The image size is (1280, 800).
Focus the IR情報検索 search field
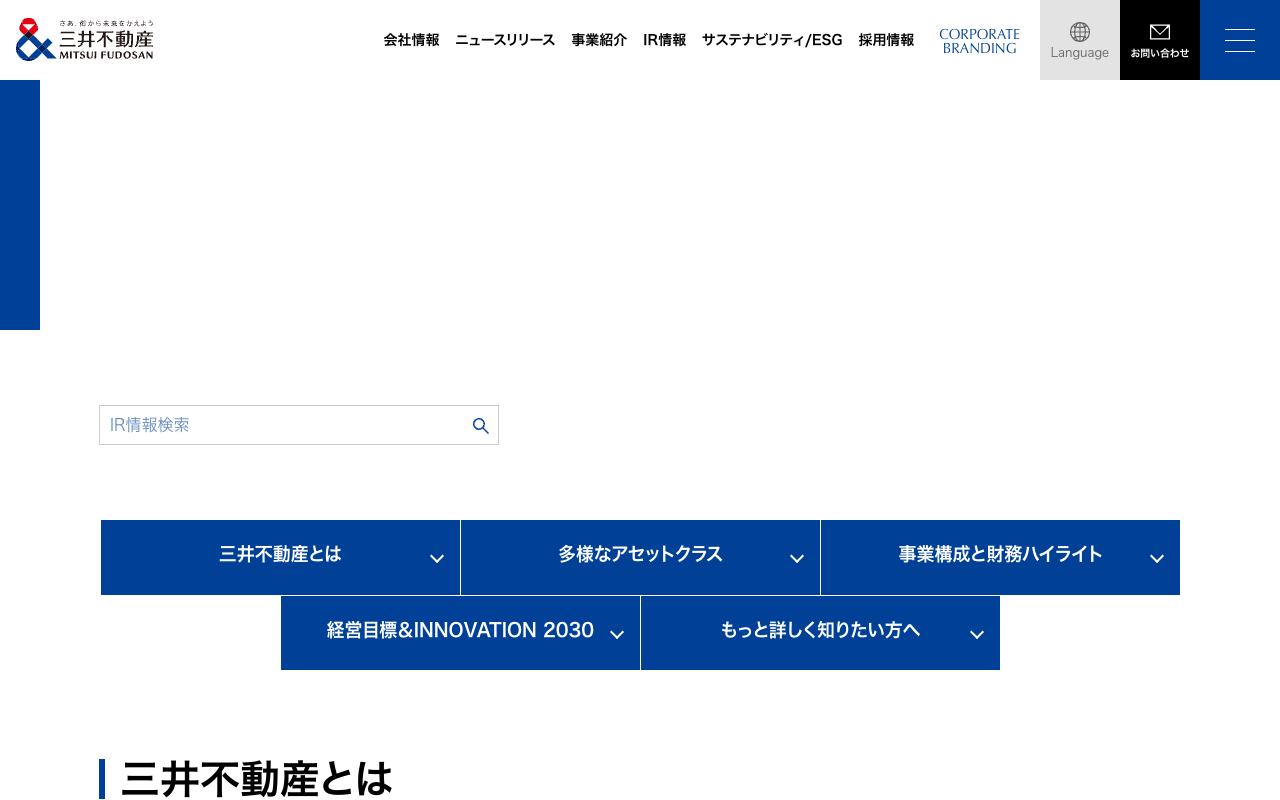coord(299,425)
